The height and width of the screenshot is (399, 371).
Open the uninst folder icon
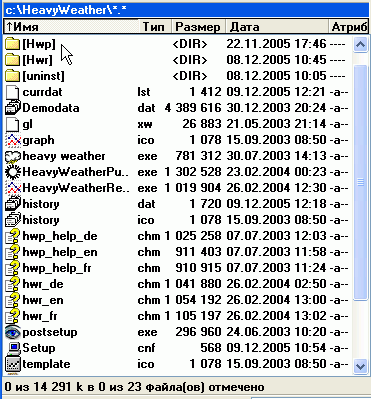pos(12,76)
